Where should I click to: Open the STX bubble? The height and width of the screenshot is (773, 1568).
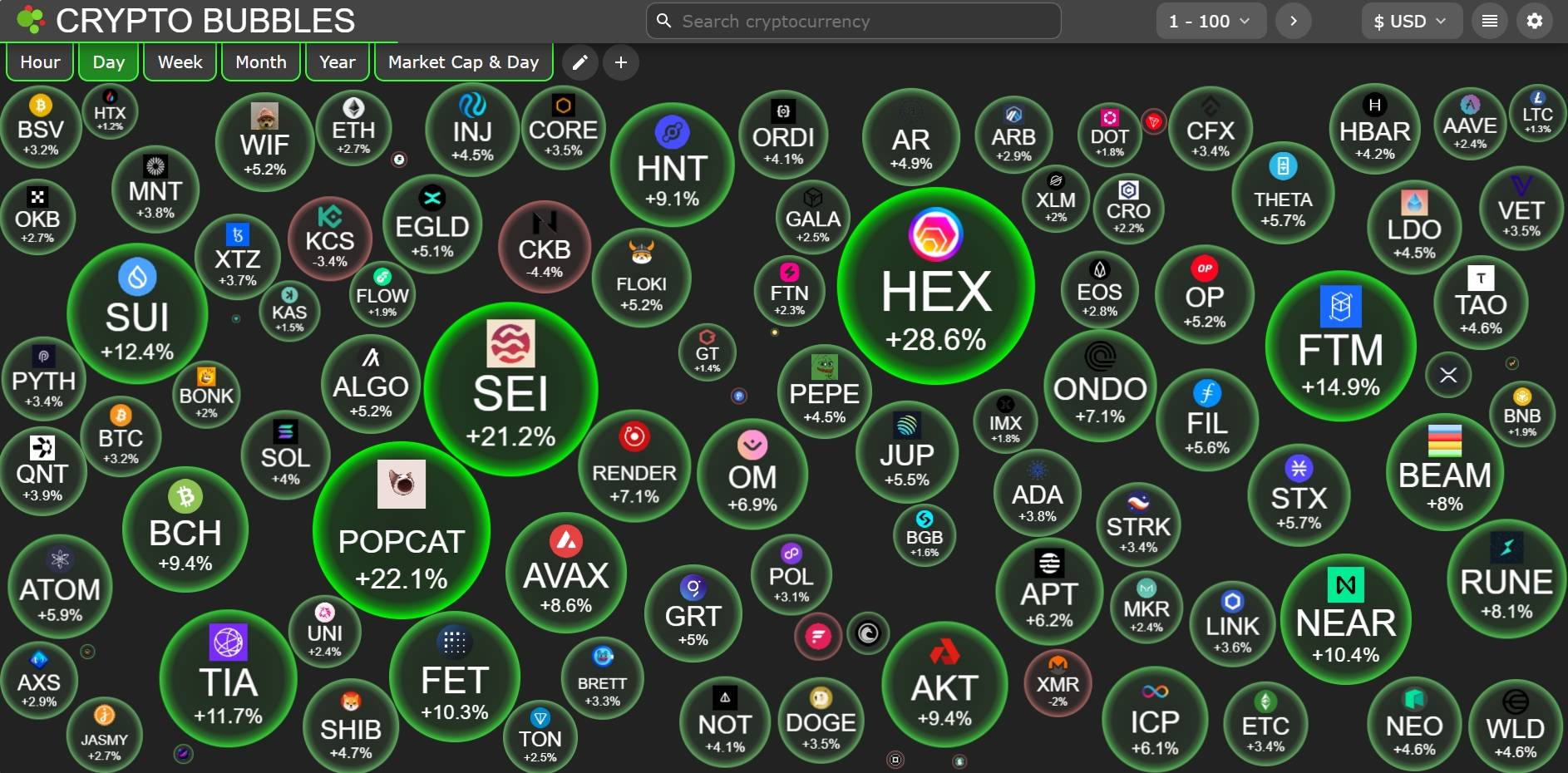1299,496
